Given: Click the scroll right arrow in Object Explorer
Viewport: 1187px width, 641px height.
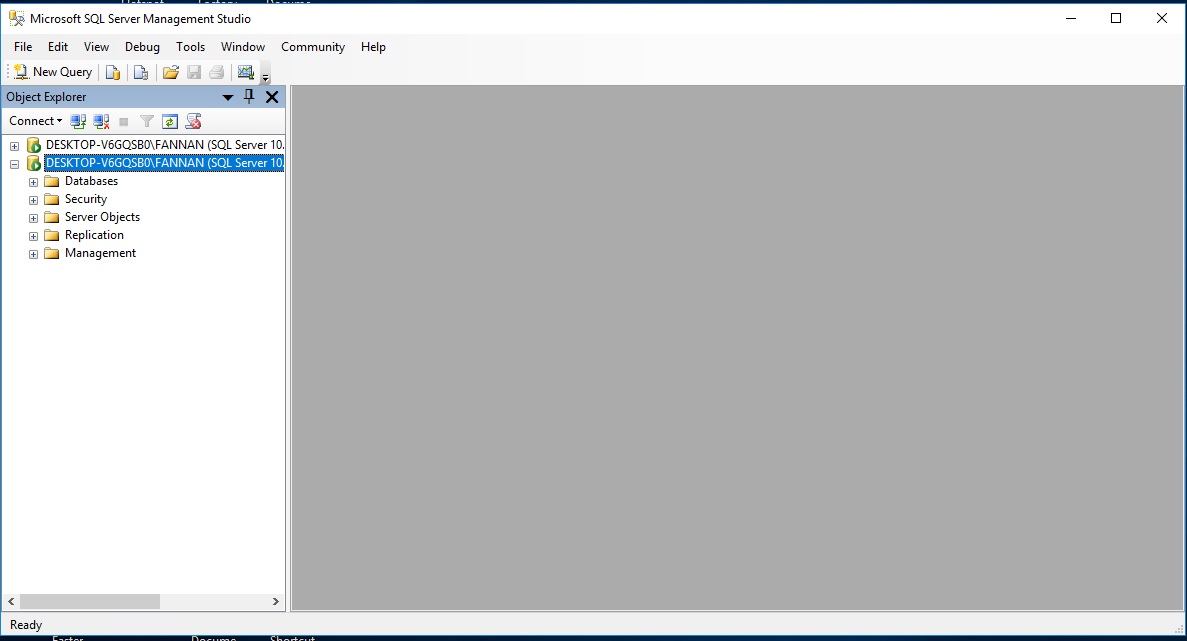Looking at the screenshot, I should click(x=276, y=602).
